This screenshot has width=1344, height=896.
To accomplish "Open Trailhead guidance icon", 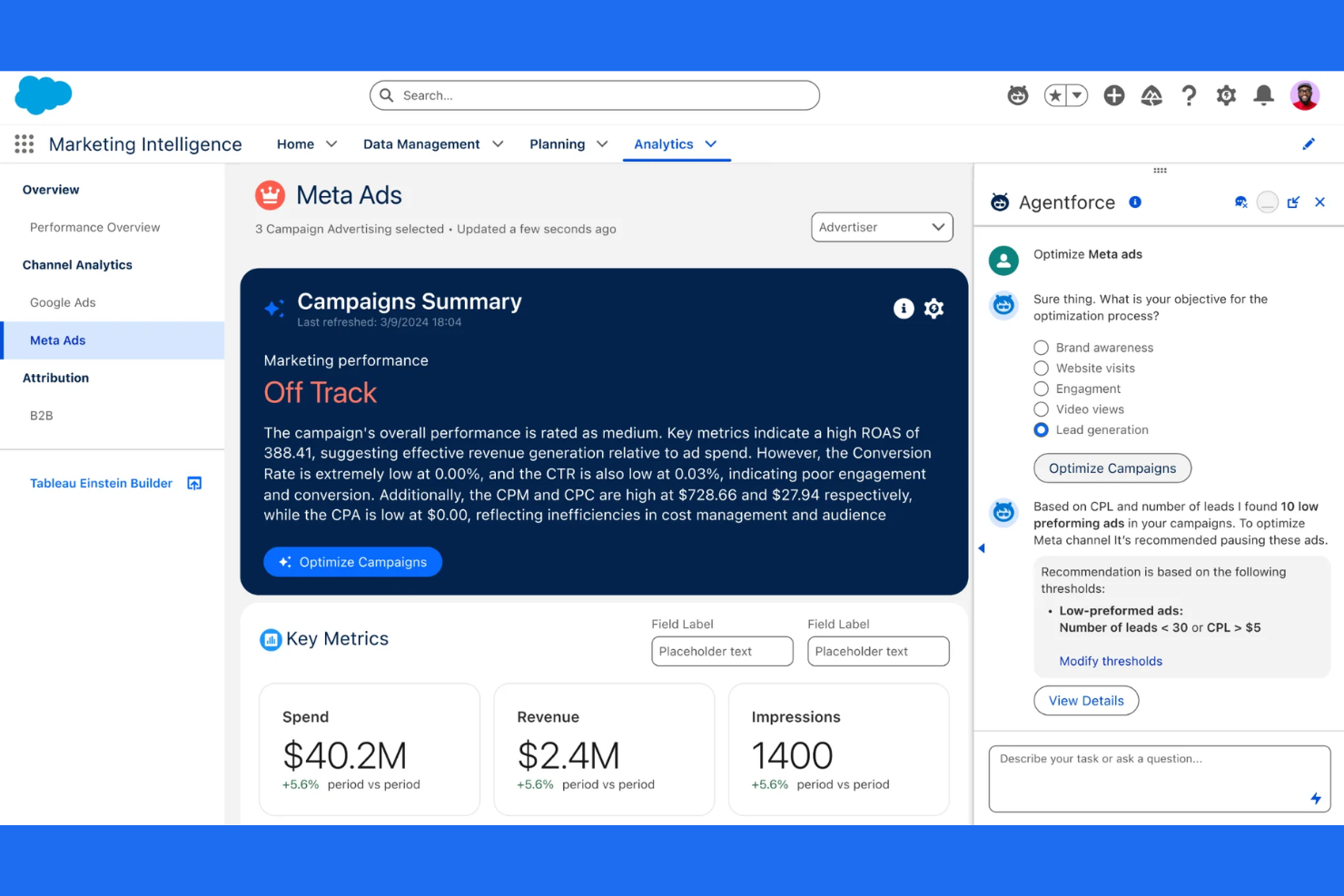I will point(1151,95).
